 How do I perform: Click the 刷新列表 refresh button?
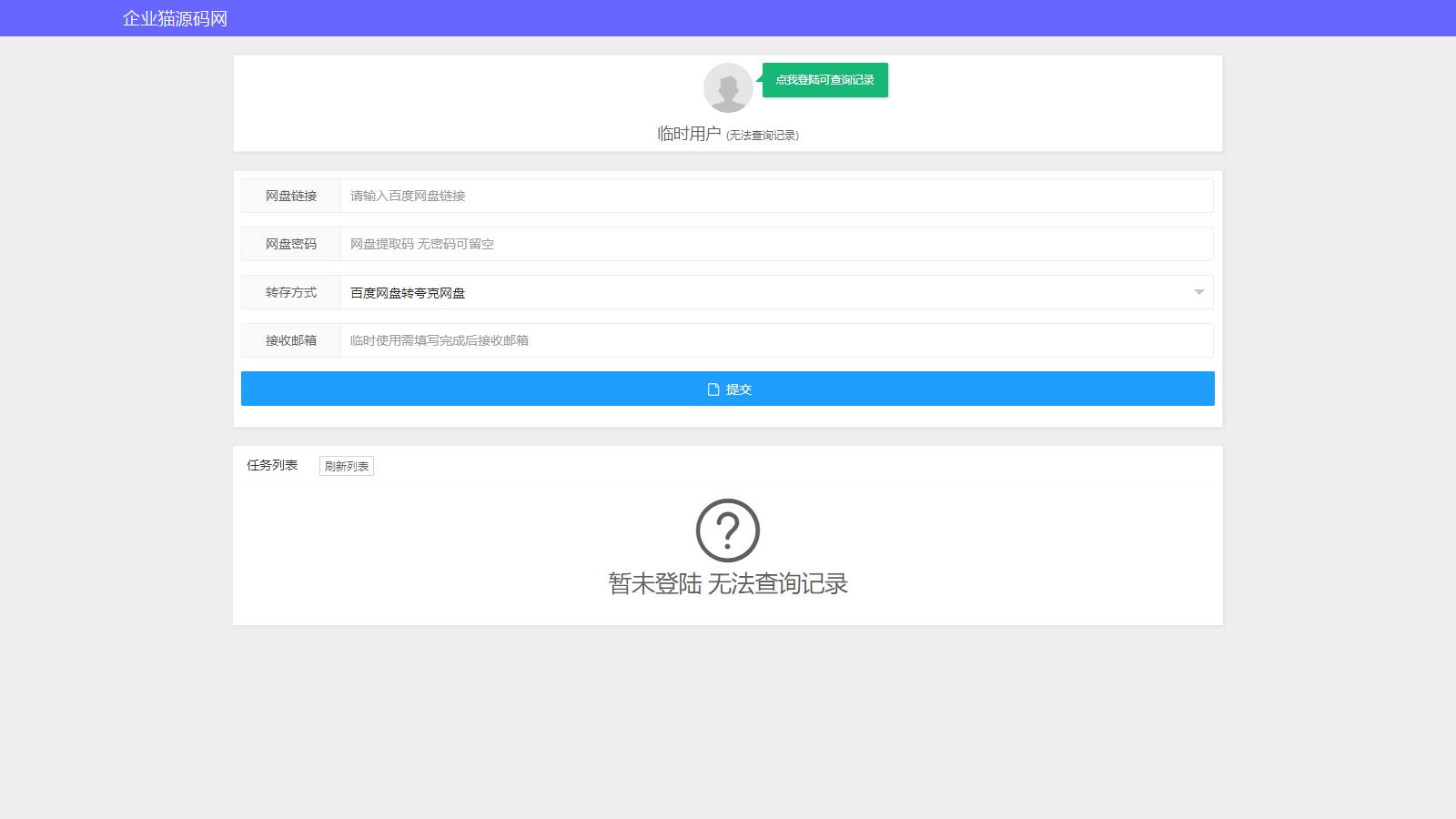click(x=346, y=466)
